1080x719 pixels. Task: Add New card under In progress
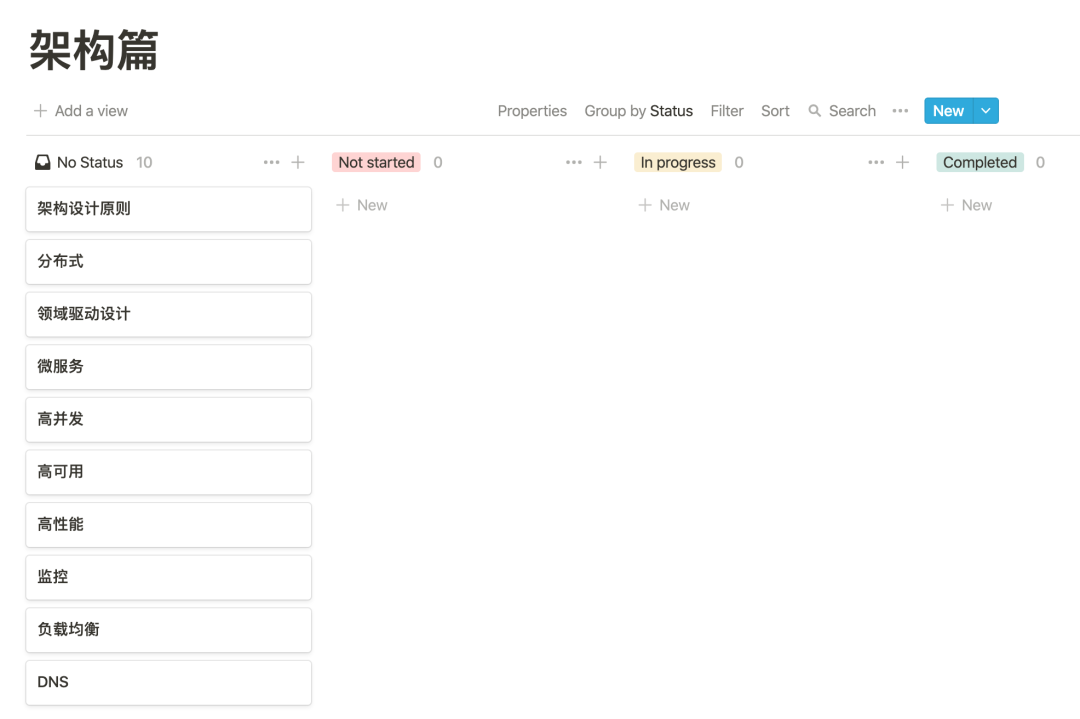(664, 205)
